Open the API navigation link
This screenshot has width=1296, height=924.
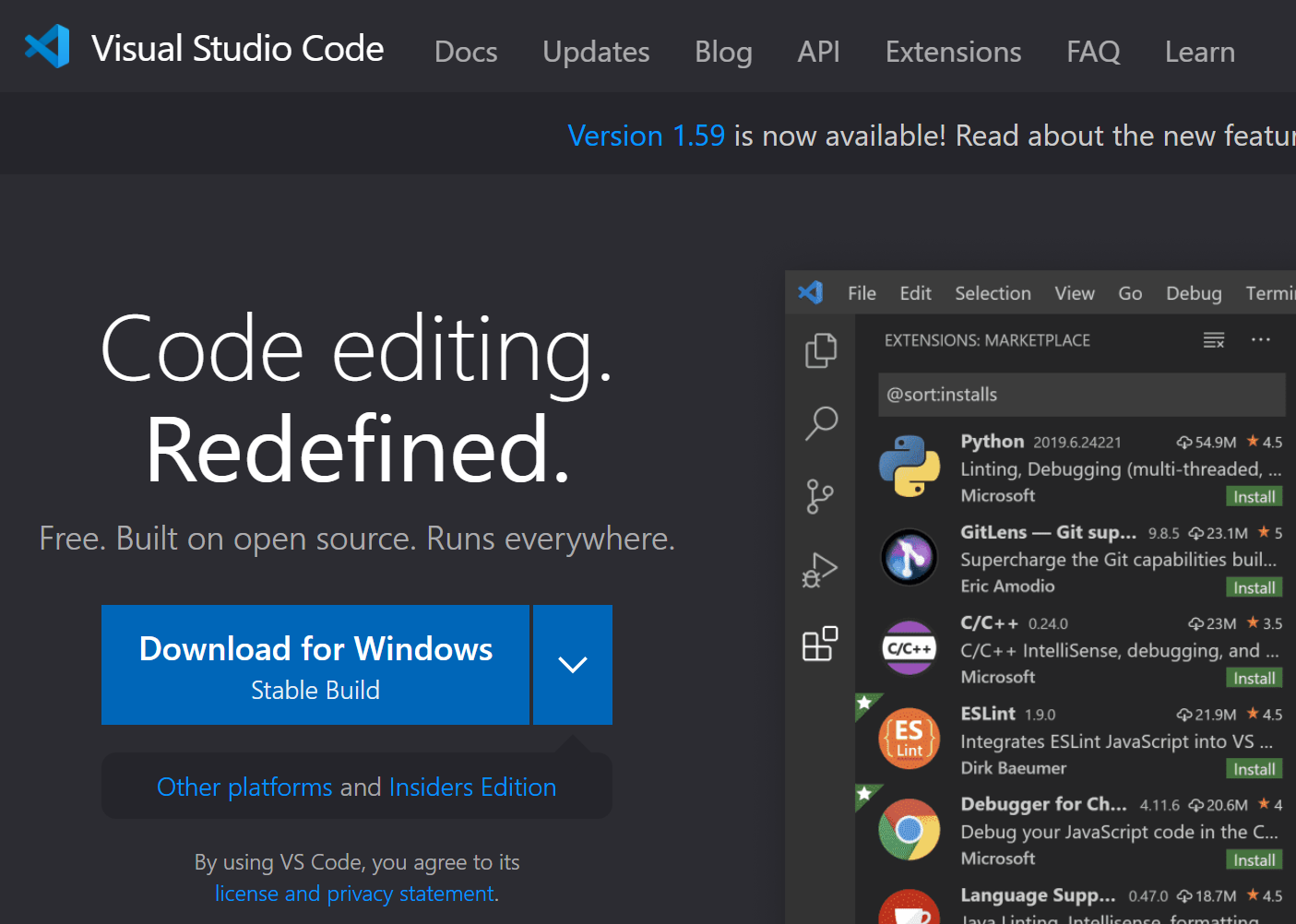pyautogui.click(x=818, y=52)
